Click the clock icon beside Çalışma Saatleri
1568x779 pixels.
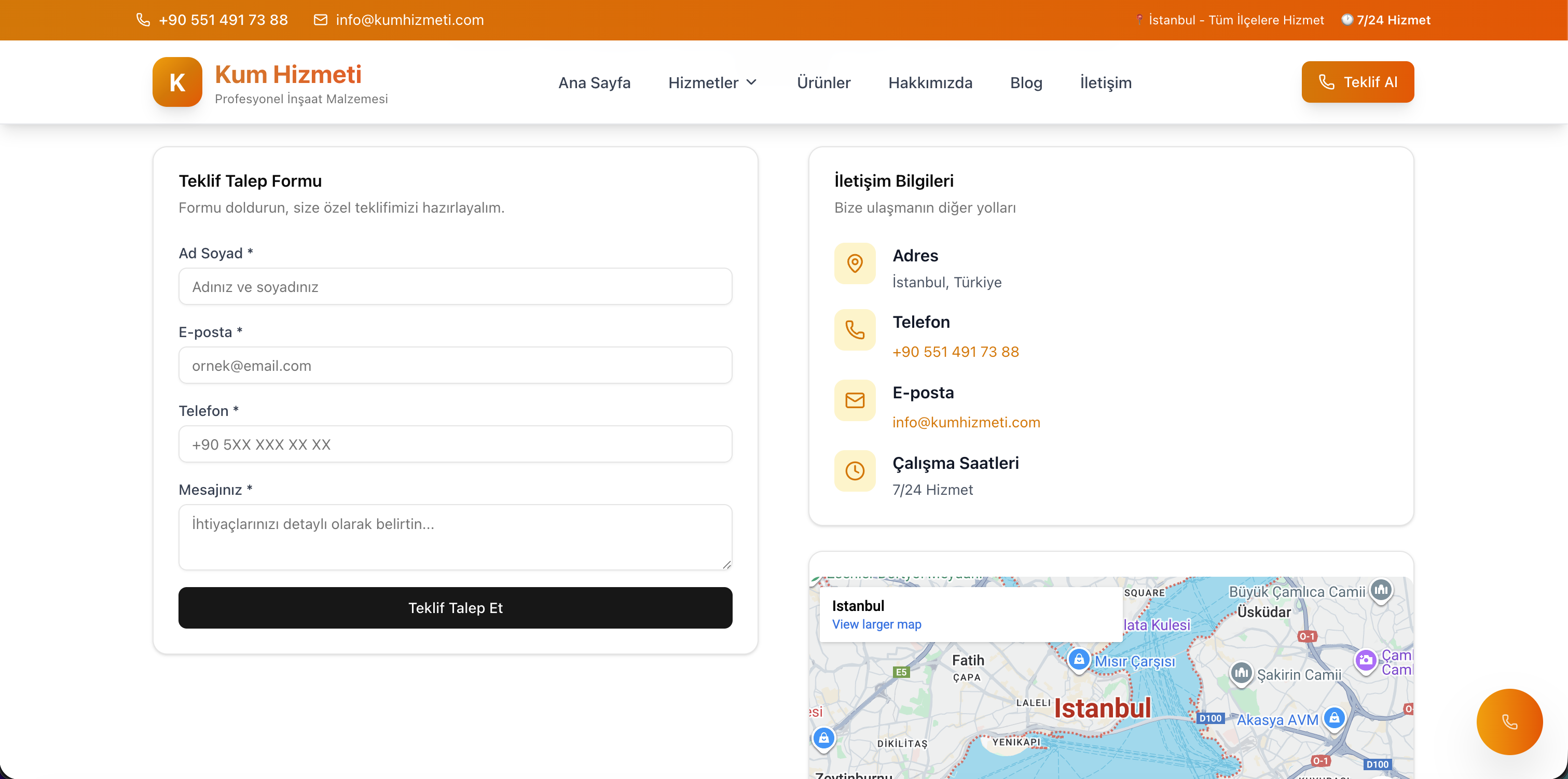(x=855, y=470)
